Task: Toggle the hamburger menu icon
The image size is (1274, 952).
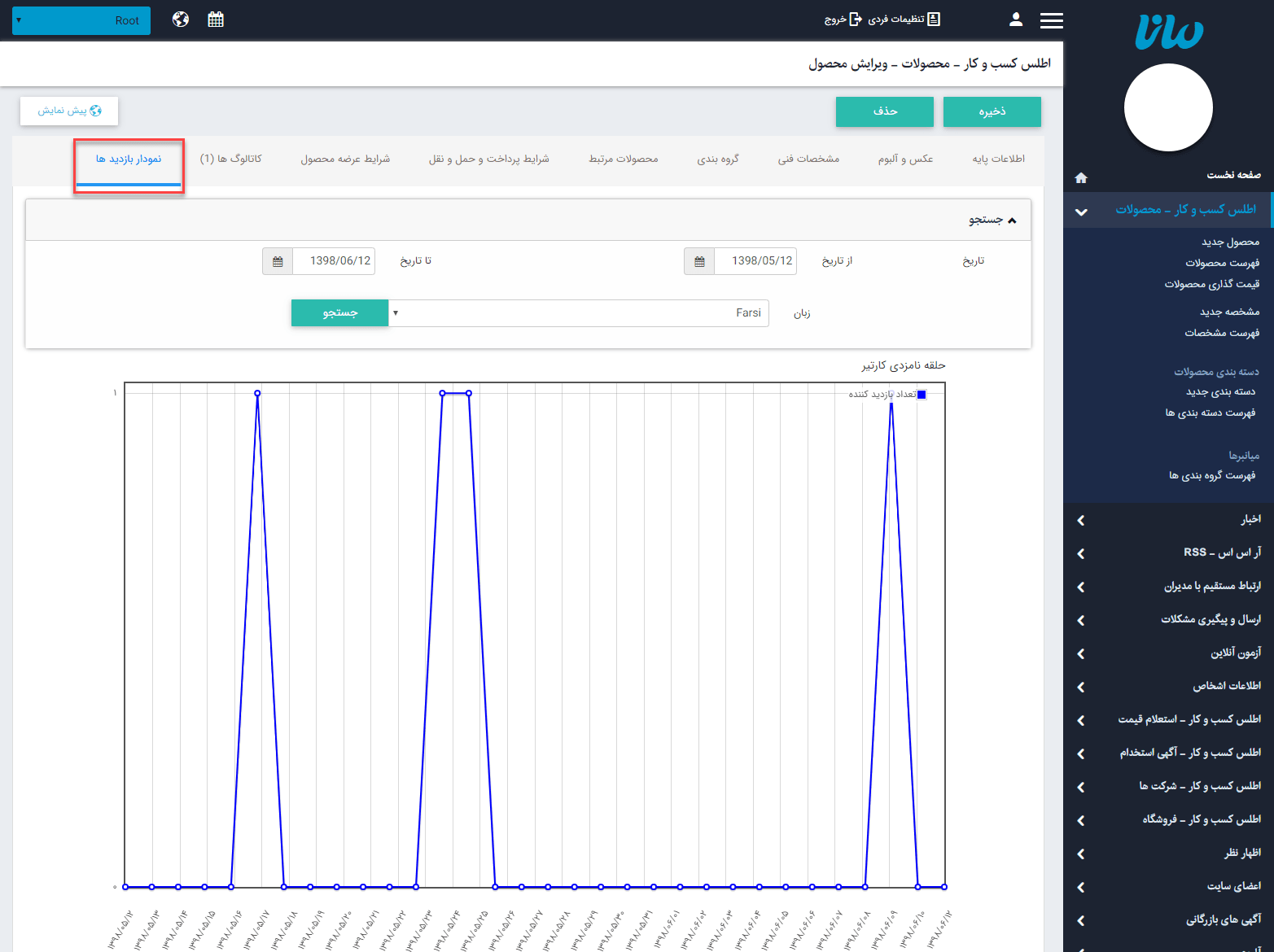Action: (1051, 20)
